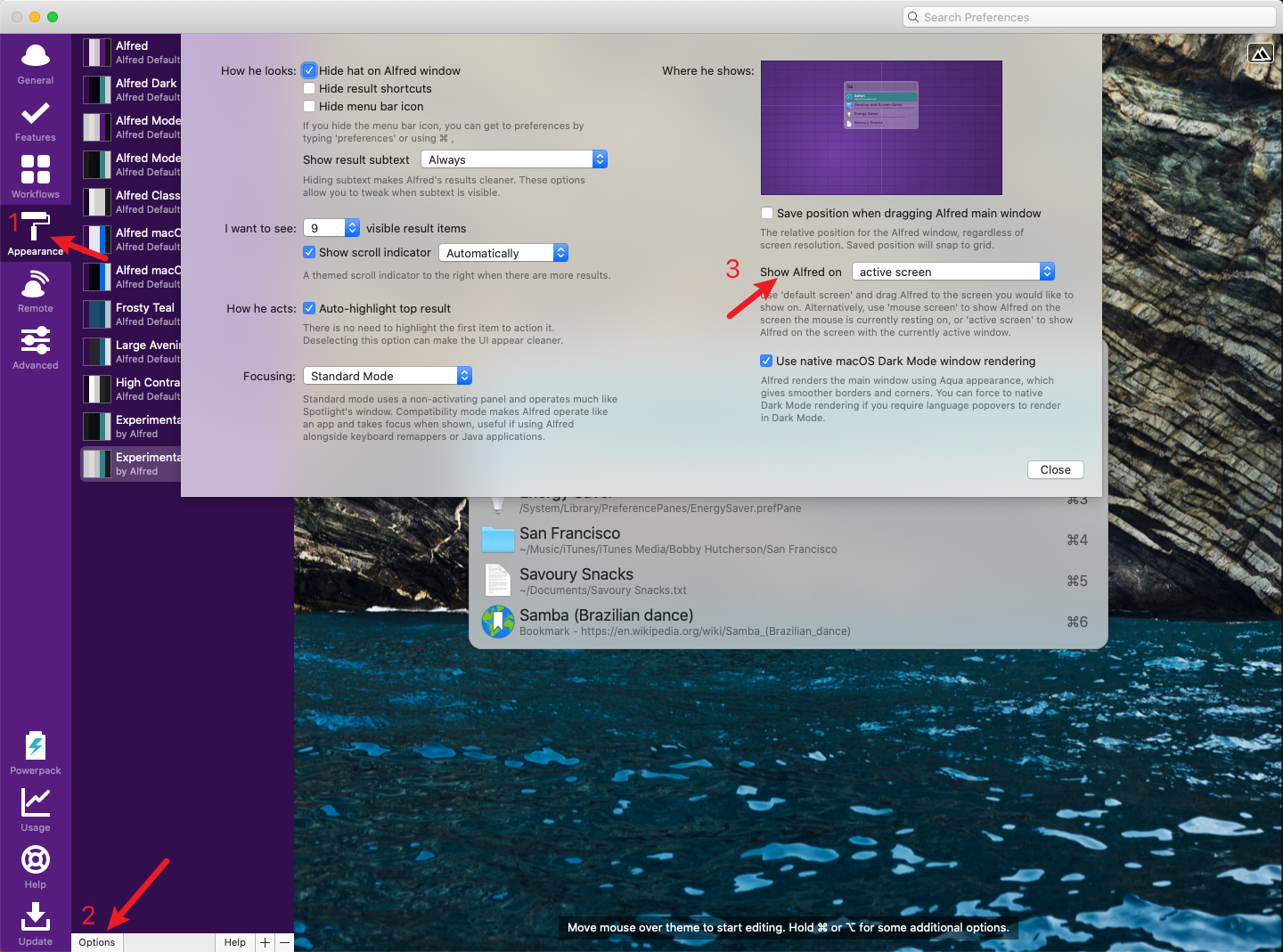Toggle native macOS Dark Mode rendering checkbox

766,361
